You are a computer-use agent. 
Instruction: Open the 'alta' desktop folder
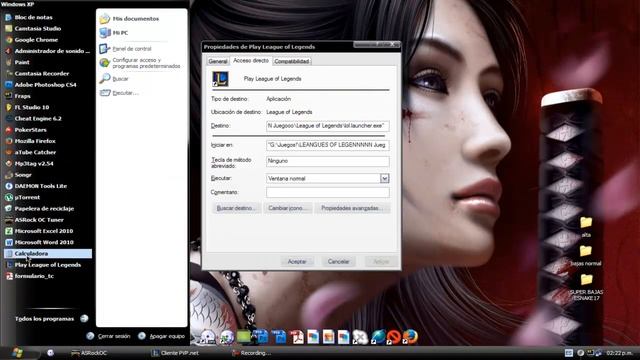coord(586,227)
